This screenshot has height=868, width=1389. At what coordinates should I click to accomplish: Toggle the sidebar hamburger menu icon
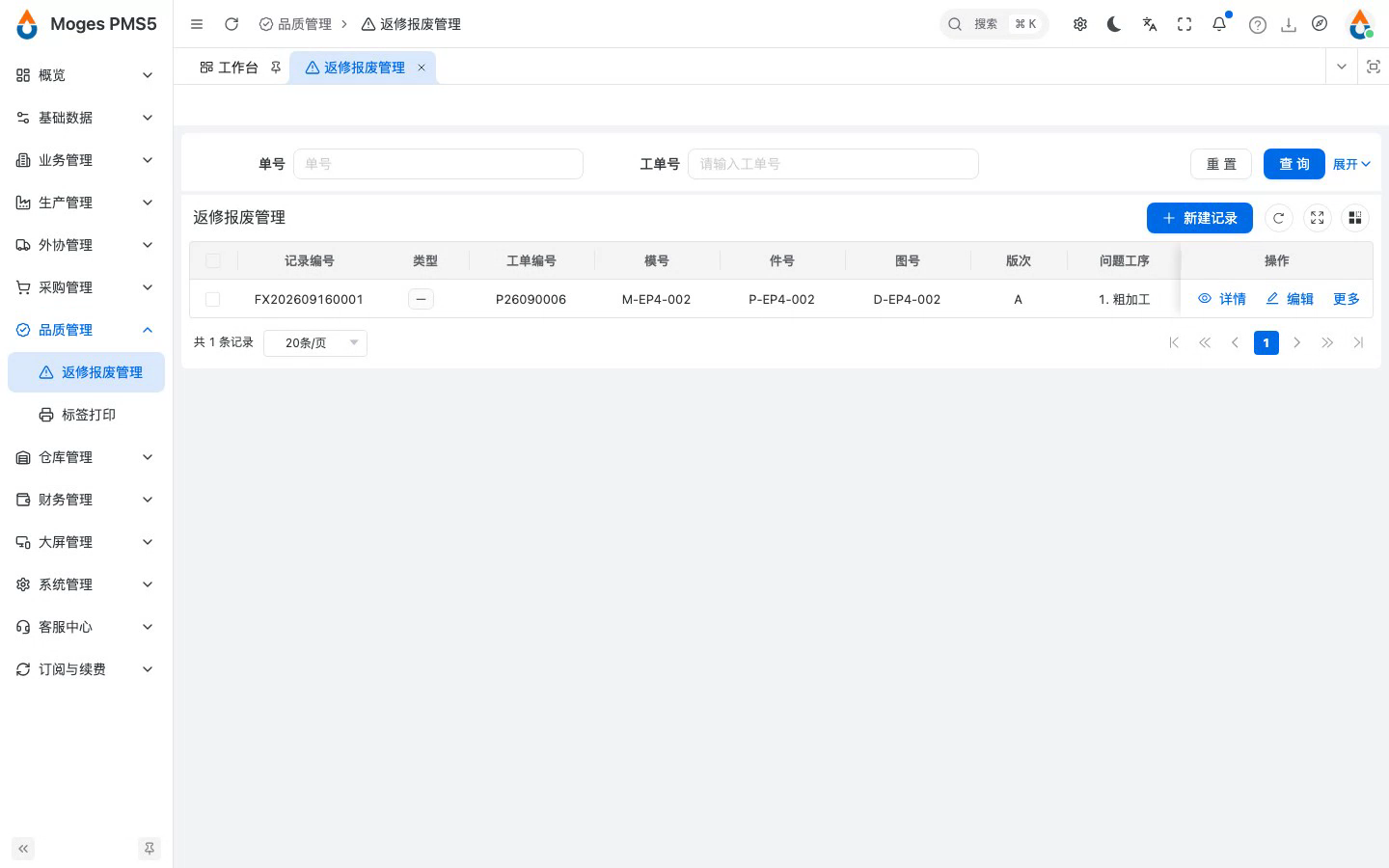(x=197, y=24)
